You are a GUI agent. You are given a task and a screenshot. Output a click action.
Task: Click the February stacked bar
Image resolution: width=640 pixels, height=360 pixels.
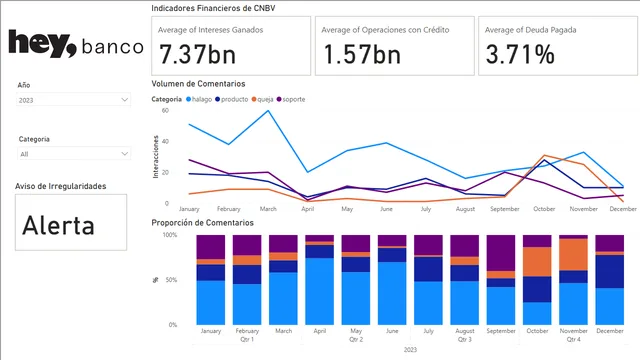(247, 280)
